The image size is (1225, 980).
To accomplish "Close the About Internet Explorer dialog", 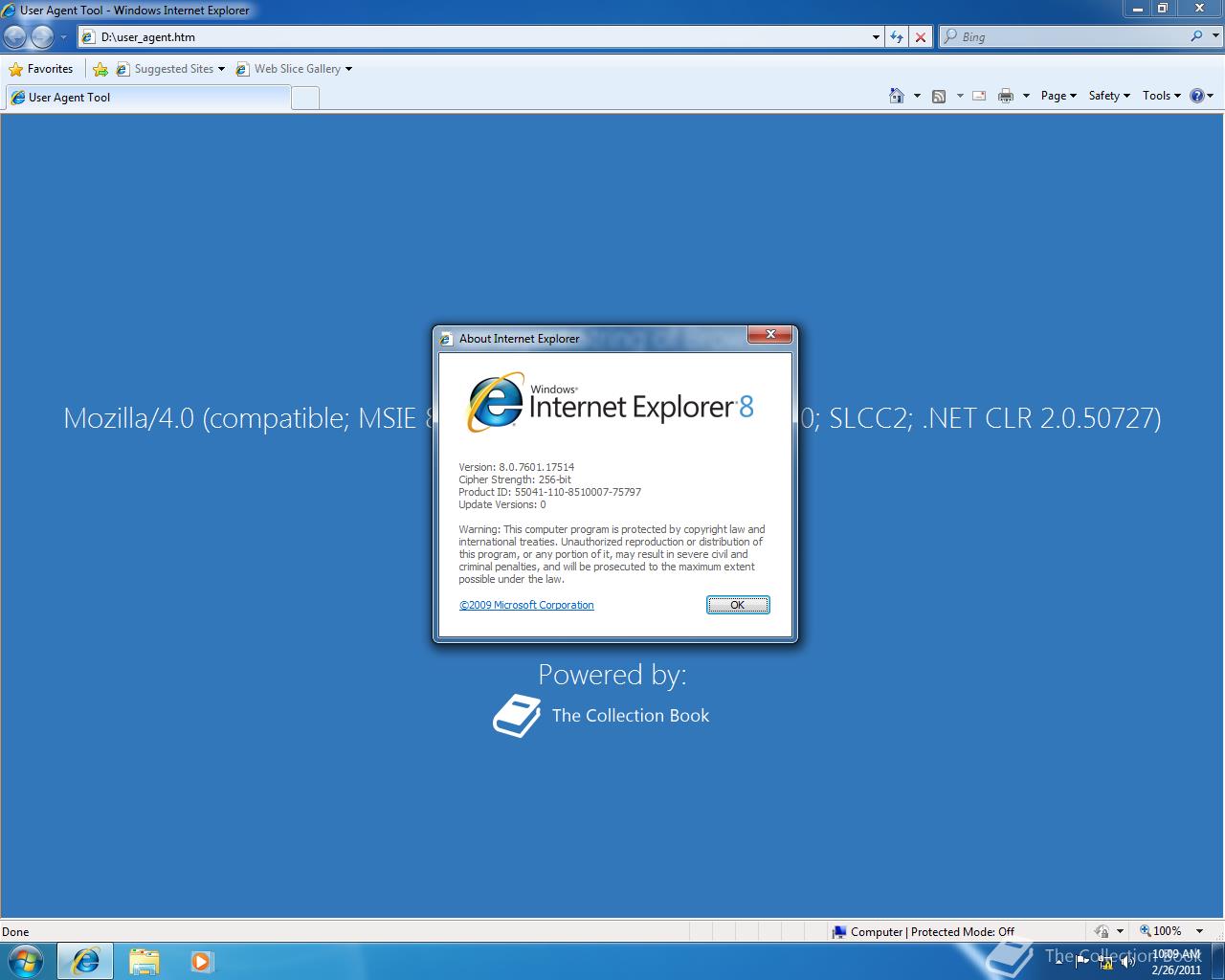I will (769, 335).
